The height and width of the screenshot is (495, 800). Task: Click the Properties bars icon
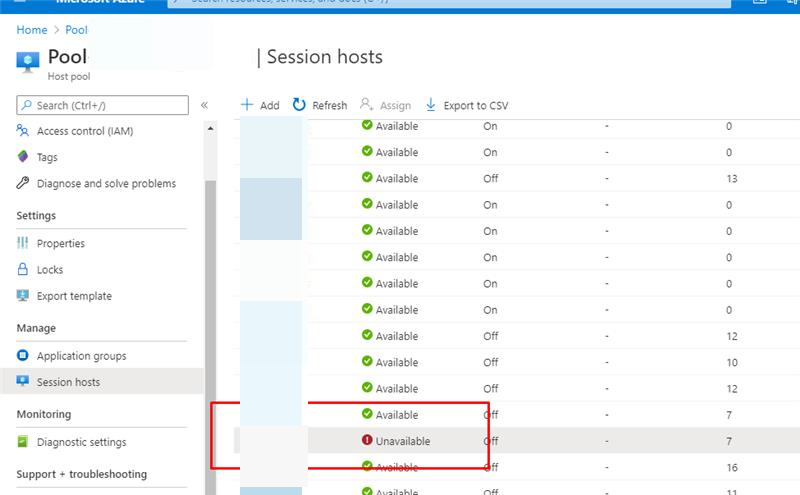22,242
